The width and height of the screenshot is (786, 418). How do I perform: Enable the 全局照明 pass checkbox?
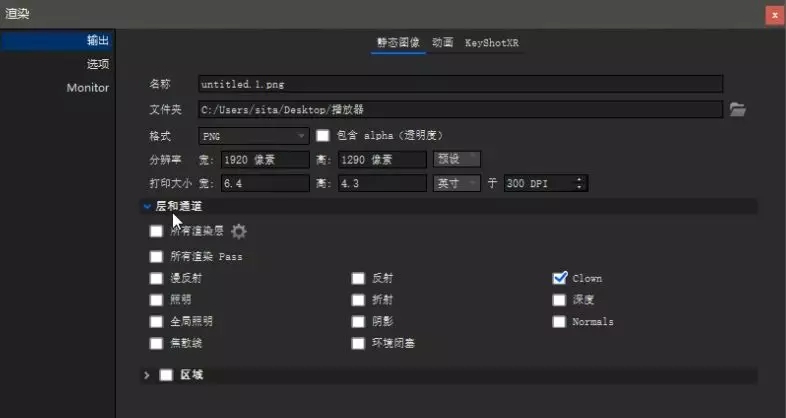coord(156,321)
